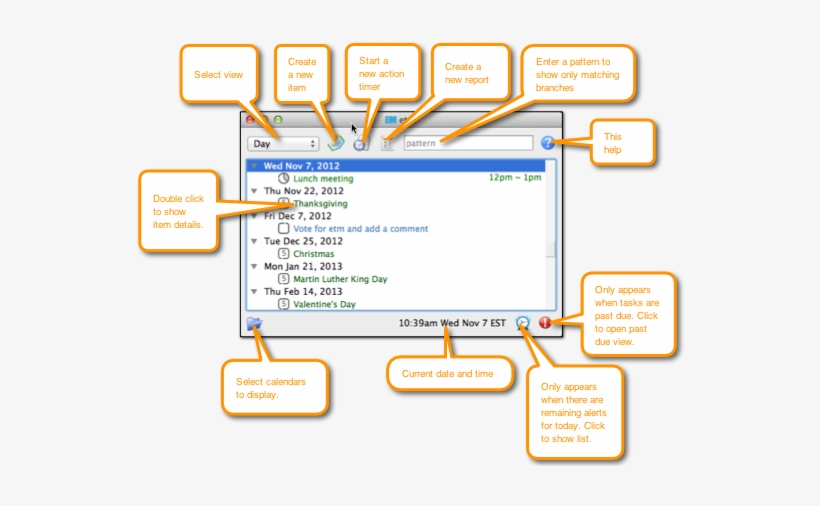Image resolution: width=820 pixels, height=506 pixels.
Task: Focus the pattern filter text field
Action: [x=467, y=144]
